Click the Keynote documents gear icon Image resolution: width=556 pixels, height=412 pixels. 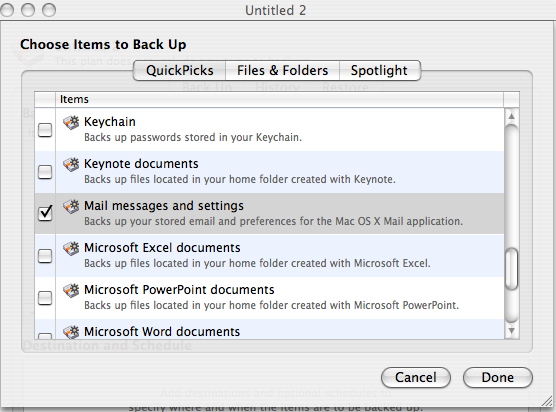[x=71, y=164]
